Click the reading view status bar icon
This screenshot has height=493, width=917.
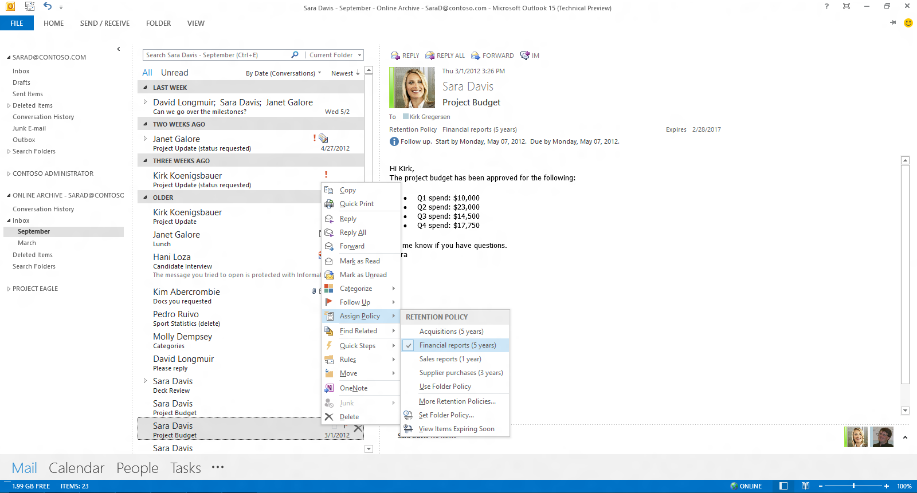pos(805,486)
